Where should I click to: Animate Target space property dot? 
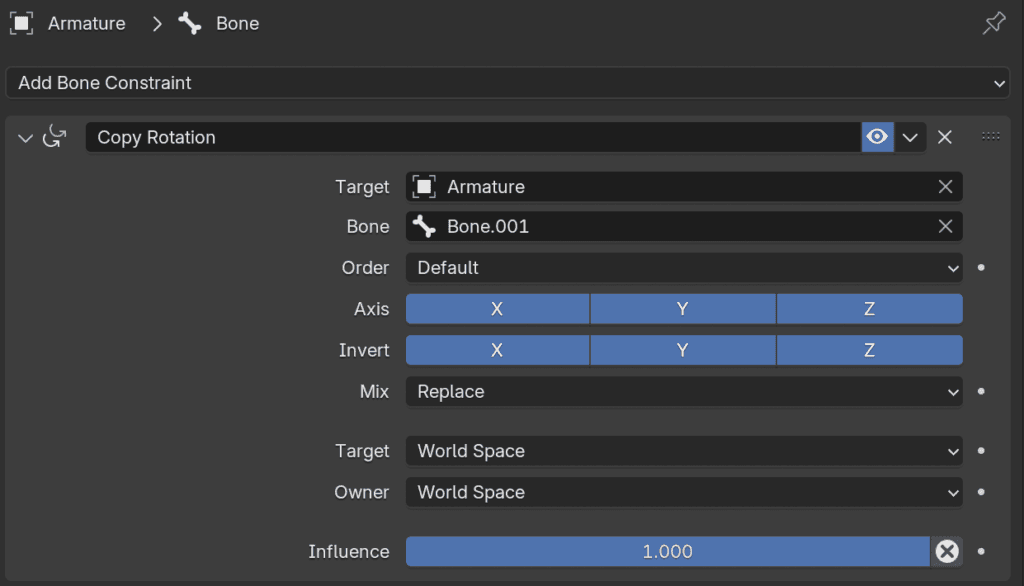pos(981,451)
